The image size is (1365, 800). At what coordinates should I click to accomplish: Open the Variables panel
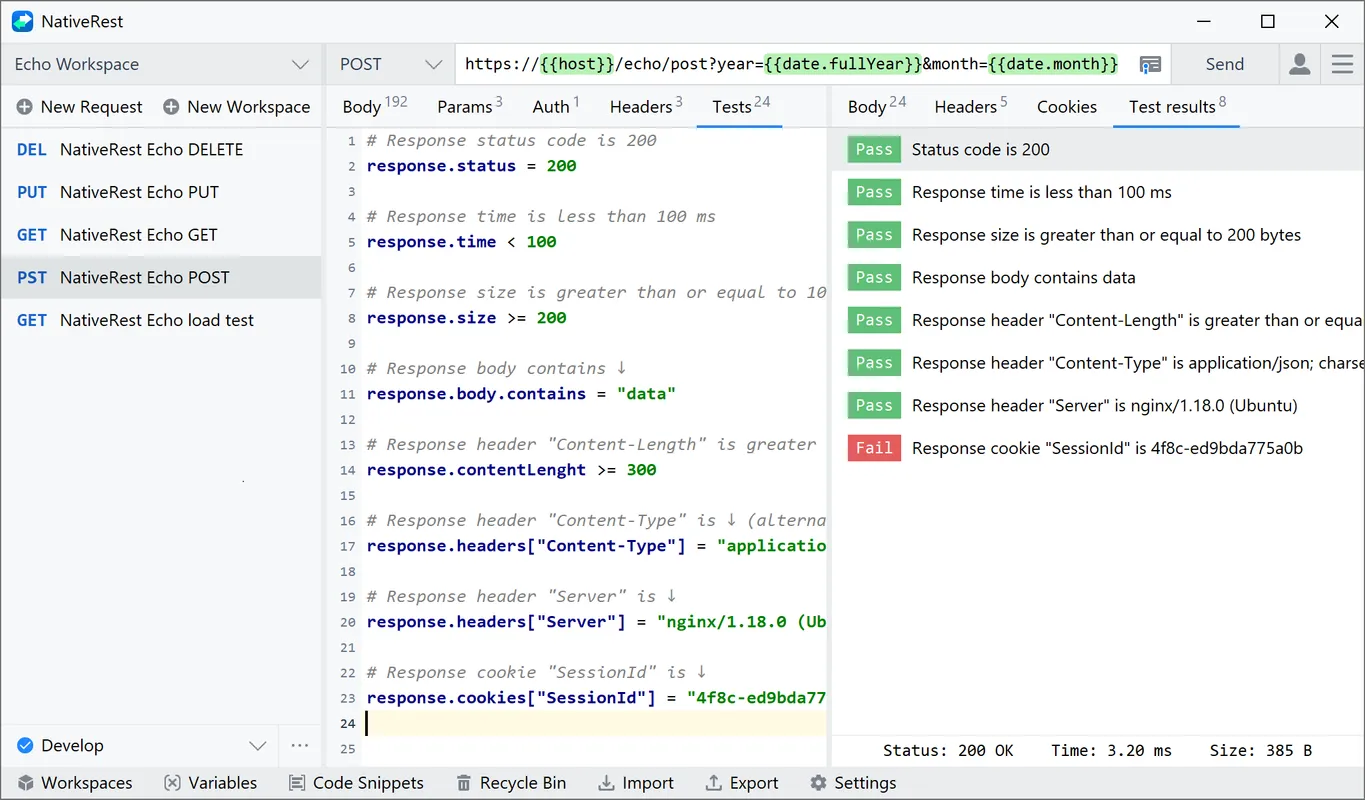pos(210,783)
